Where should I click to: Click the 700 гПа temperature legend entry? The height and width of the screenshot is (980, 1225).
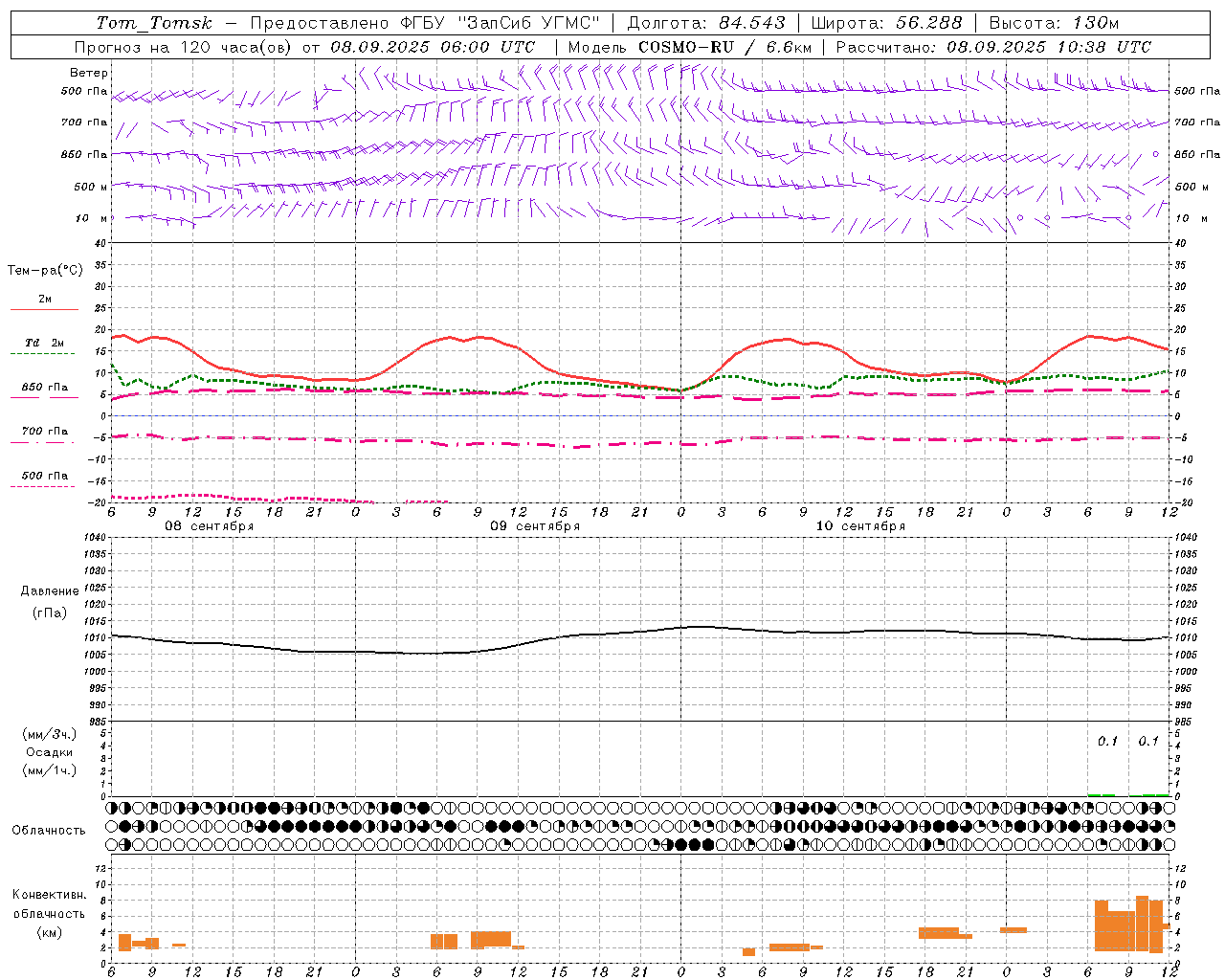pyautogui.click(x=44, y=434)
